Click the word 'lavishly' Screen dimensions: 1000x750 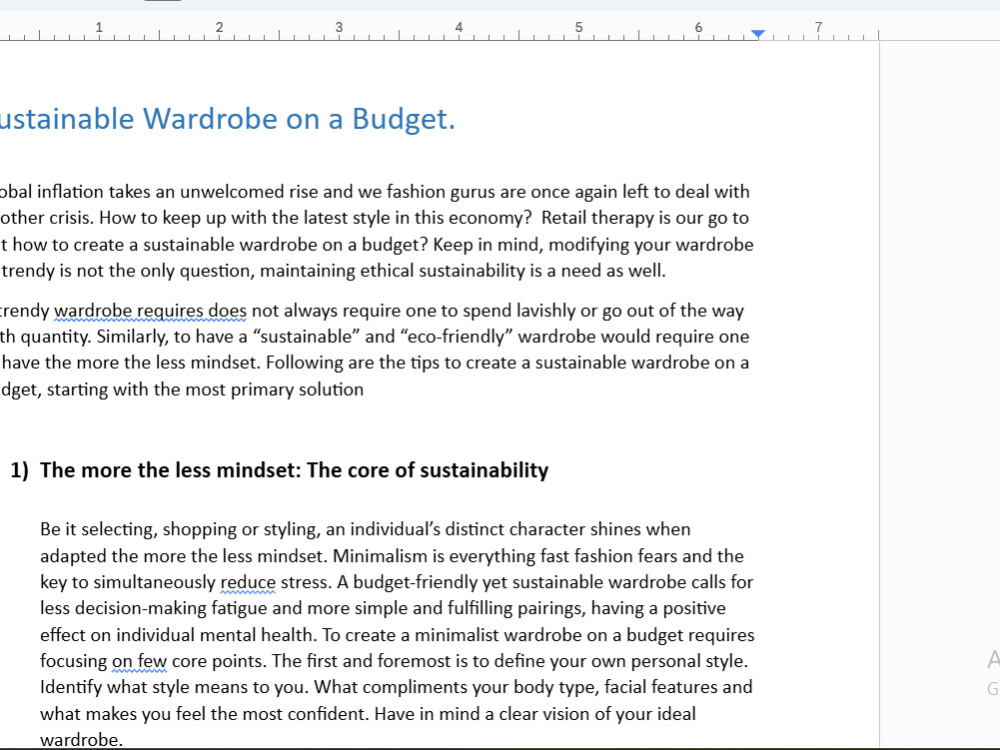pos(545,311)
